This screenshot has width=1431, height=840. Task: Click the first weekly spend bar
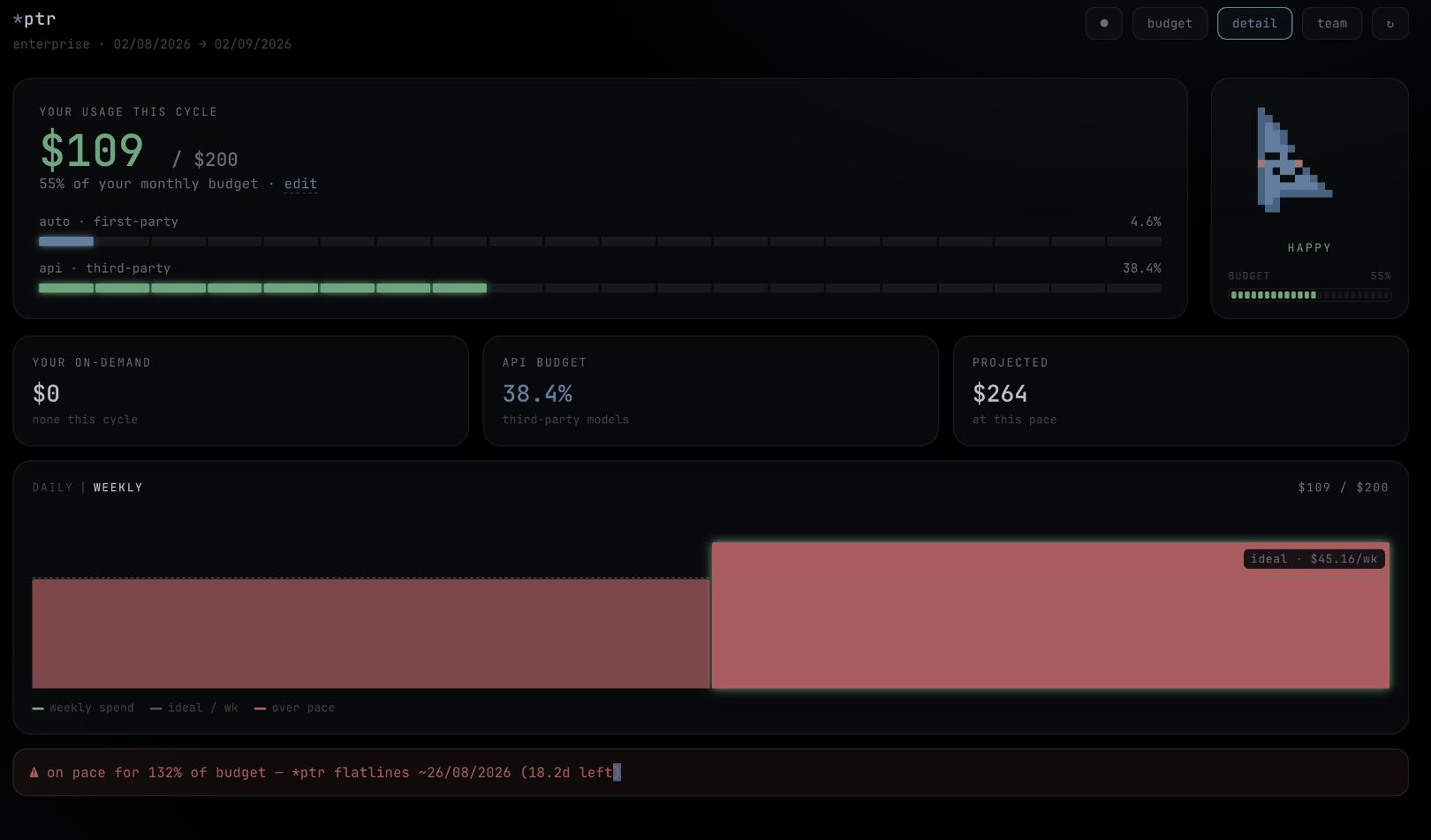371,633
